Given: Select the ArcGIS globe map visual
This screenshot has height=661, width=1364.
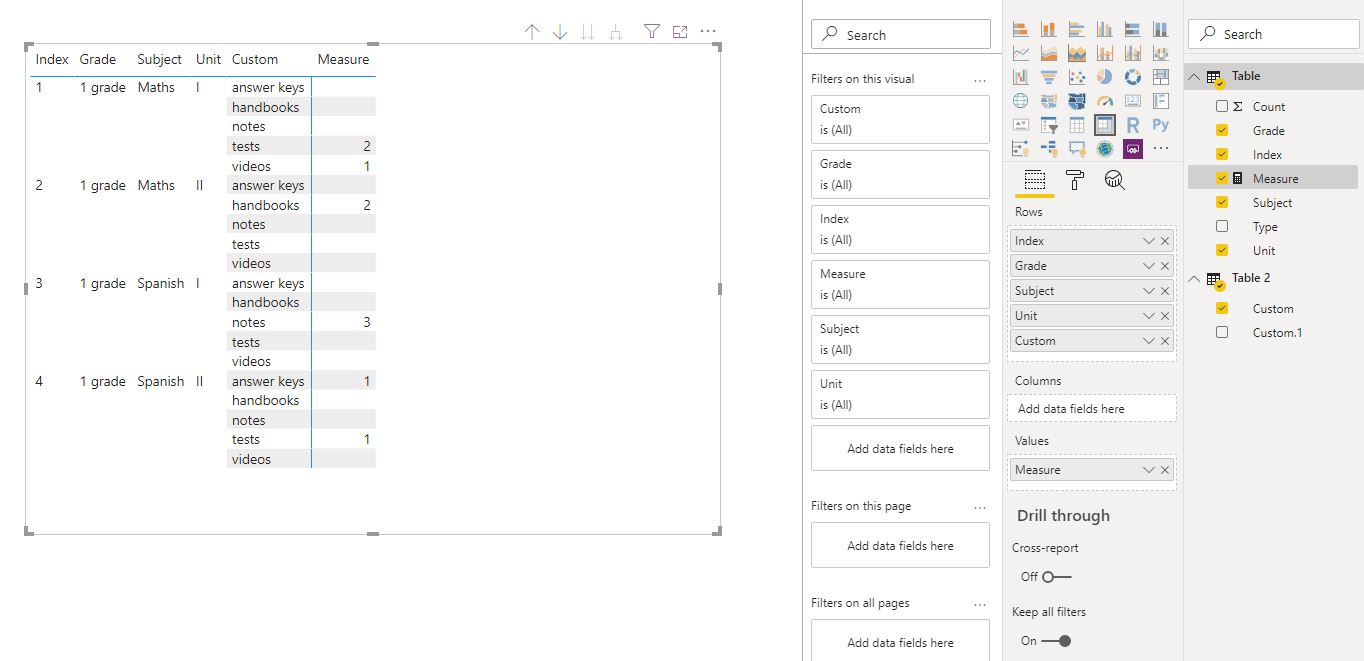Looking at the screenshot, I should pyautogui.click(x=1104, y=149).
